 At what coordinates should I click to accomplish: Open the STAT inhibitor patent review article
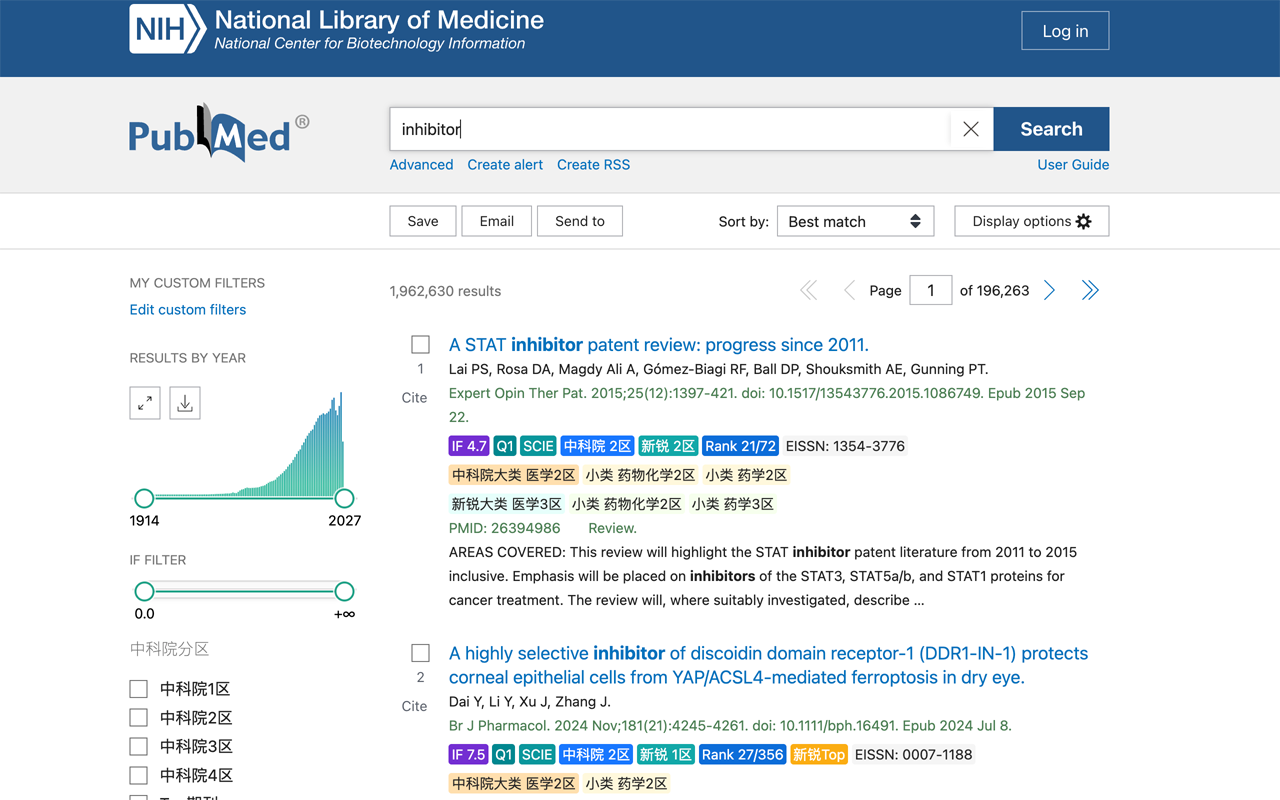click(x=659, y=345)
